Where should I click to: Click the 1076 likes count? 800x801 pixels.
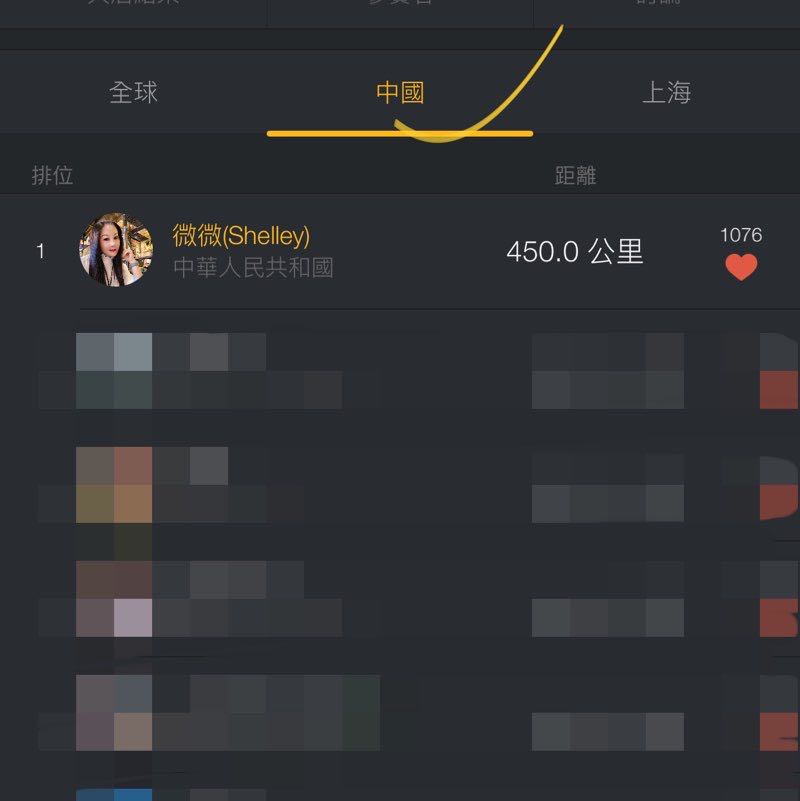[x=741, y=235]
